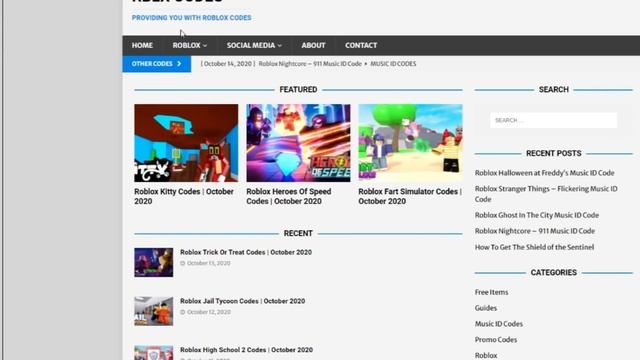Image resolution: width=640 pixels, height=360 pixels.
Task: Click the ticker date October 14, 2020
Action: pyautogui.click(x=228, y=64)
